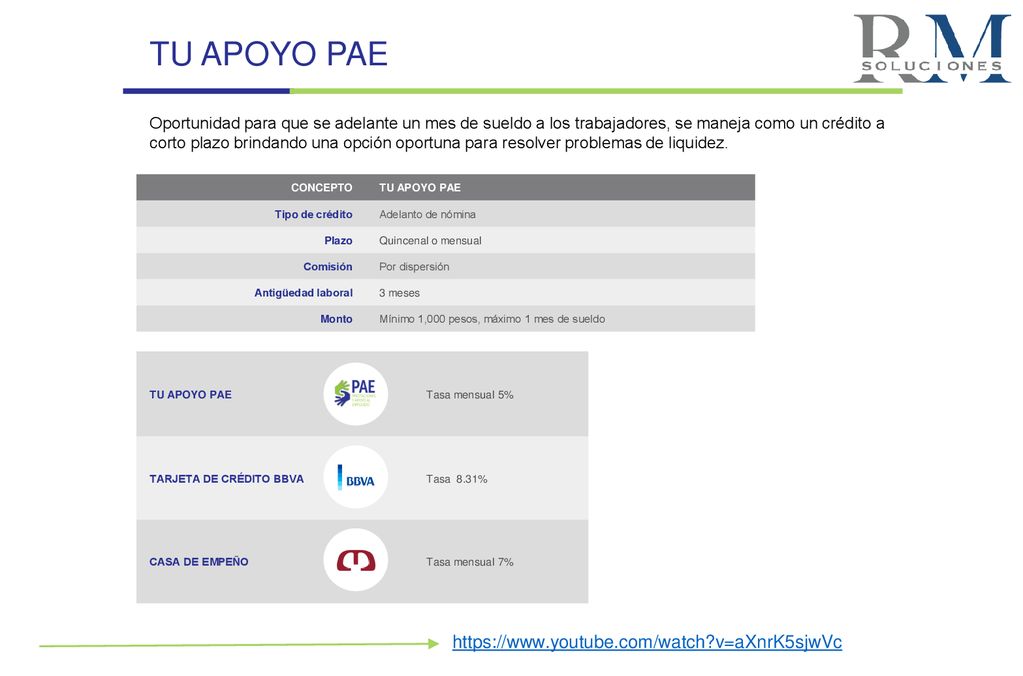Select the 'Adelanto de nómina' cell
Viewport: 1023px width, 676px height.
(427, 214)
